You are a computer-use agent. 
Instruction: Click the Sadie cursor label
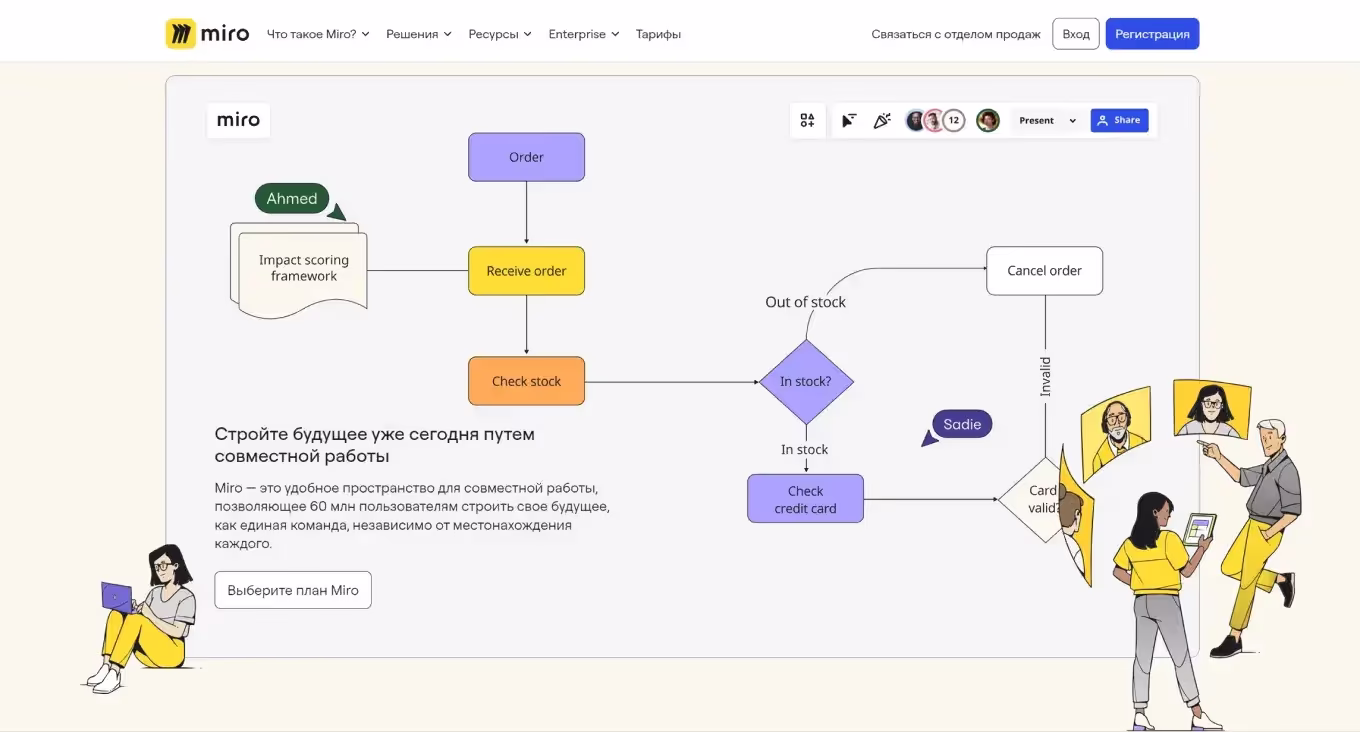(x=962, y=424)
